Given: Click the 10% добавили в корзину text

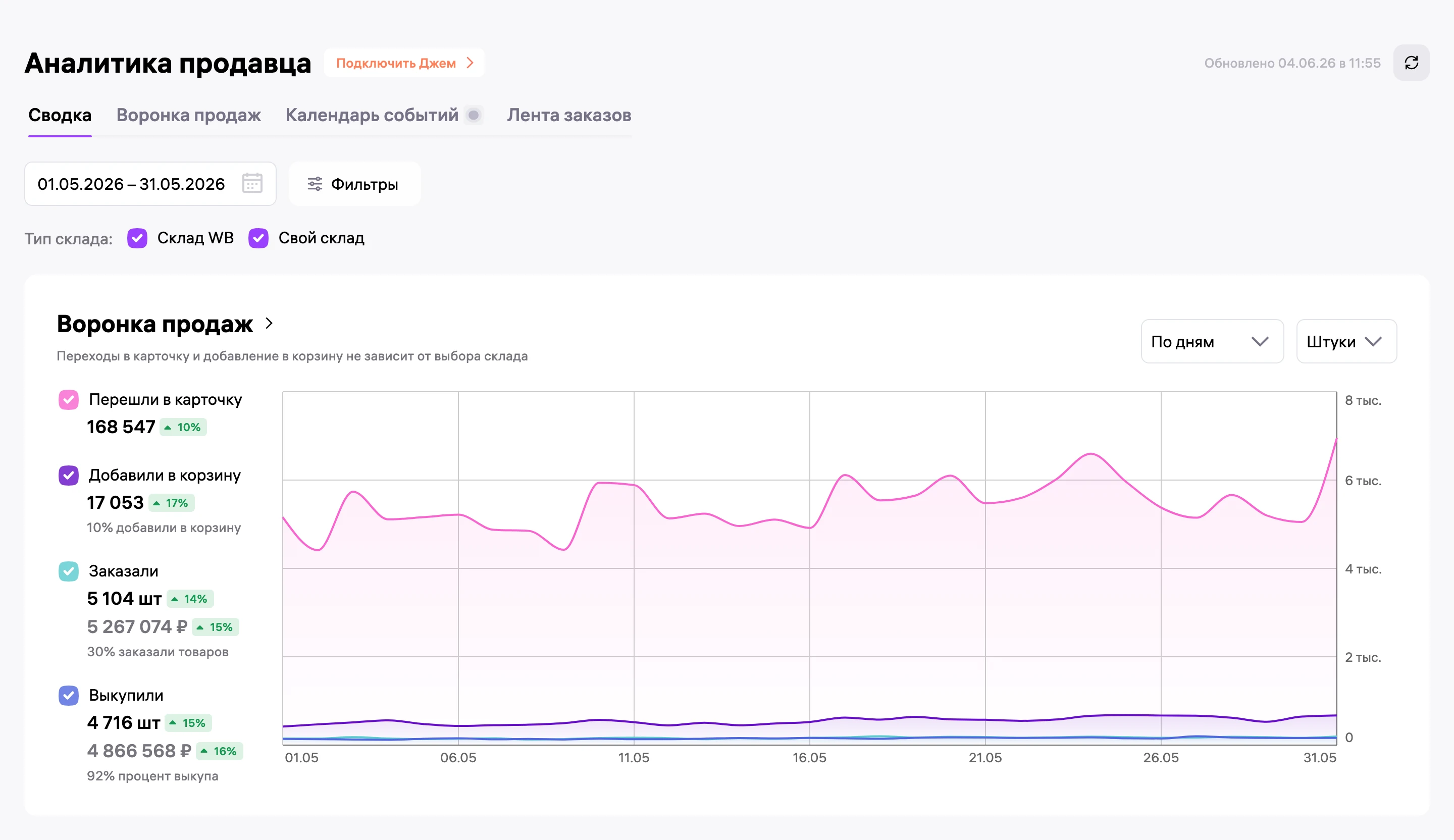Looking at the screenshot, I should [164, 528].
